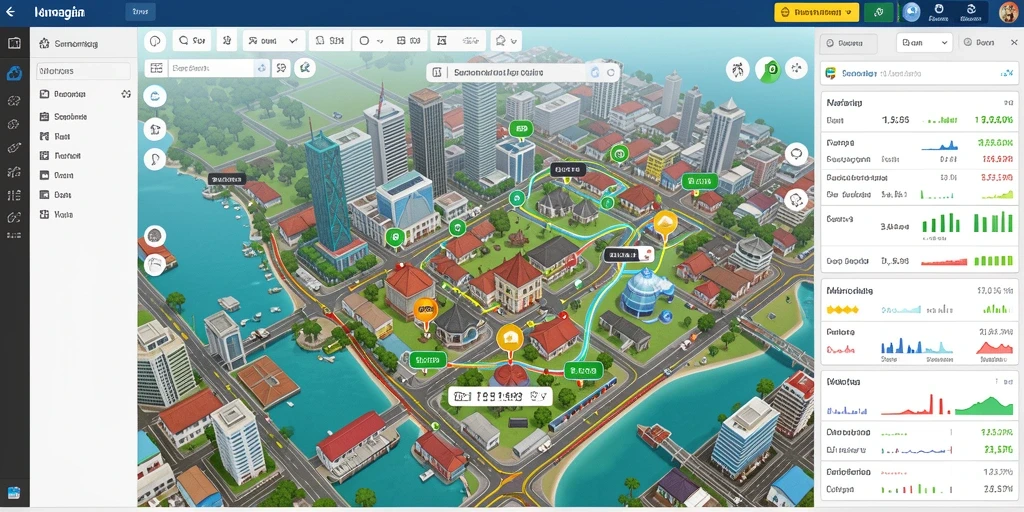Click the circular map control at the toolbar's left end

pyautogui.click(x=155, y=40)
